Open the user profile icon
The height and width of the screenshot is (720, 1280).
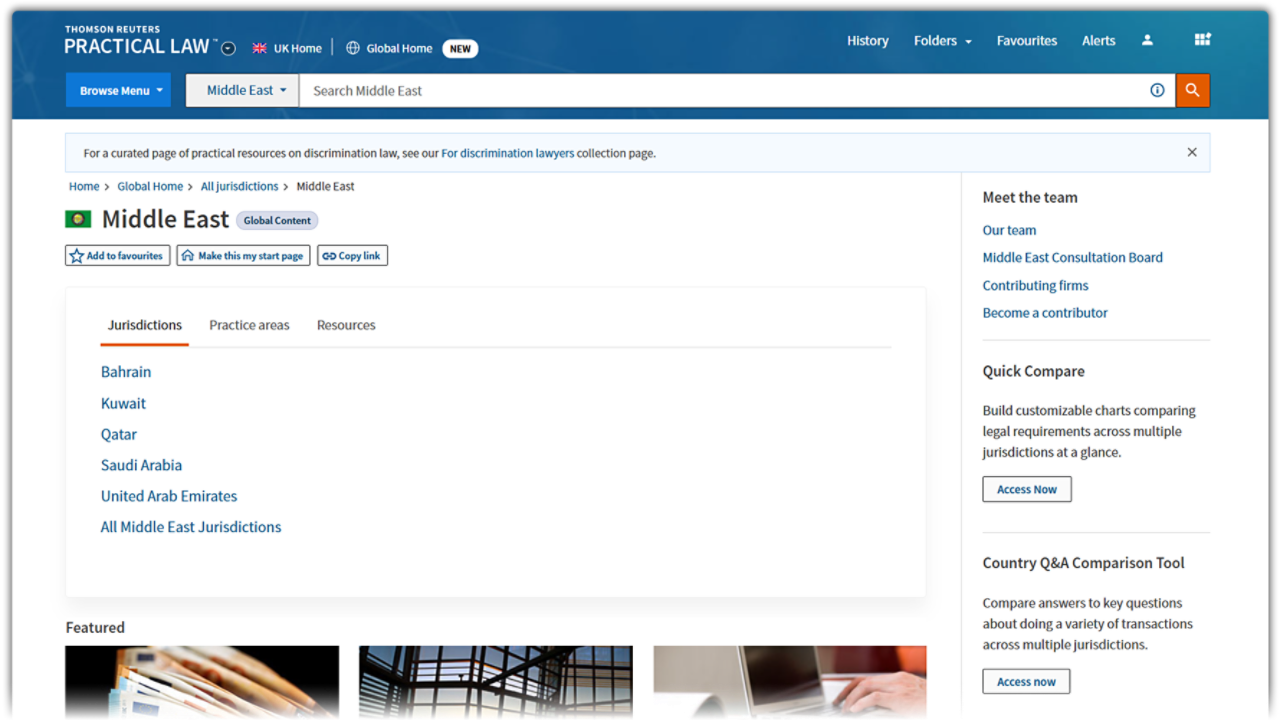pyautogui.click(x=1147, y=41)
